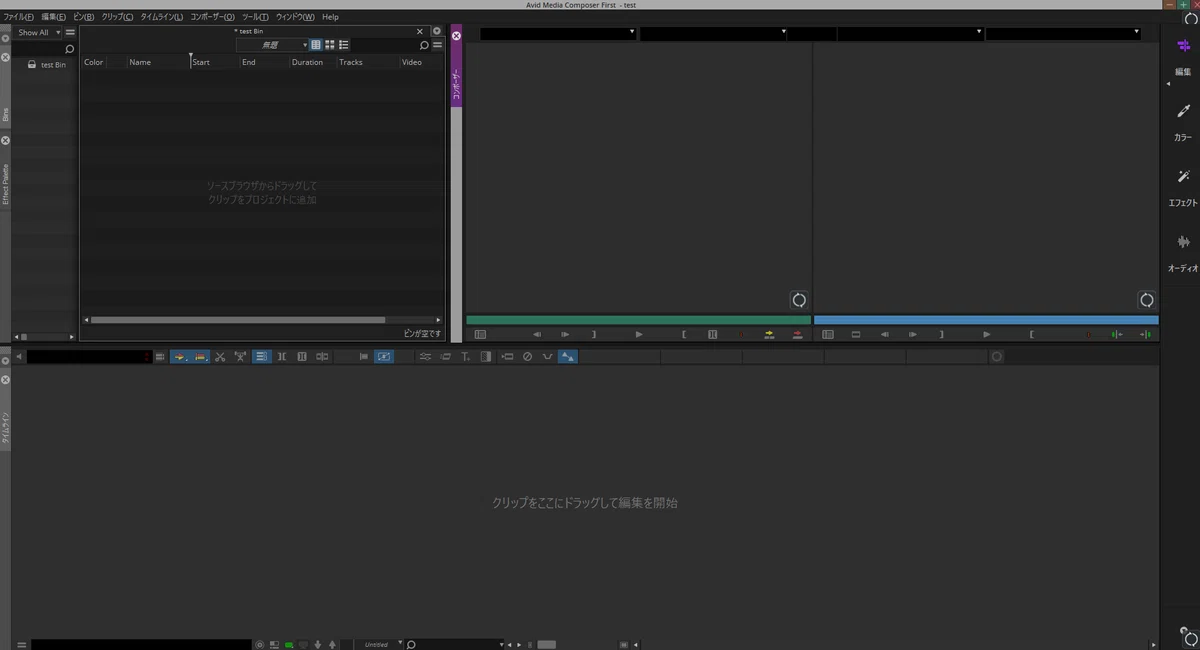Click the Remove Effect circle-slash icon
This screenshot has width=1200, height=650.
tap(527, 357)
